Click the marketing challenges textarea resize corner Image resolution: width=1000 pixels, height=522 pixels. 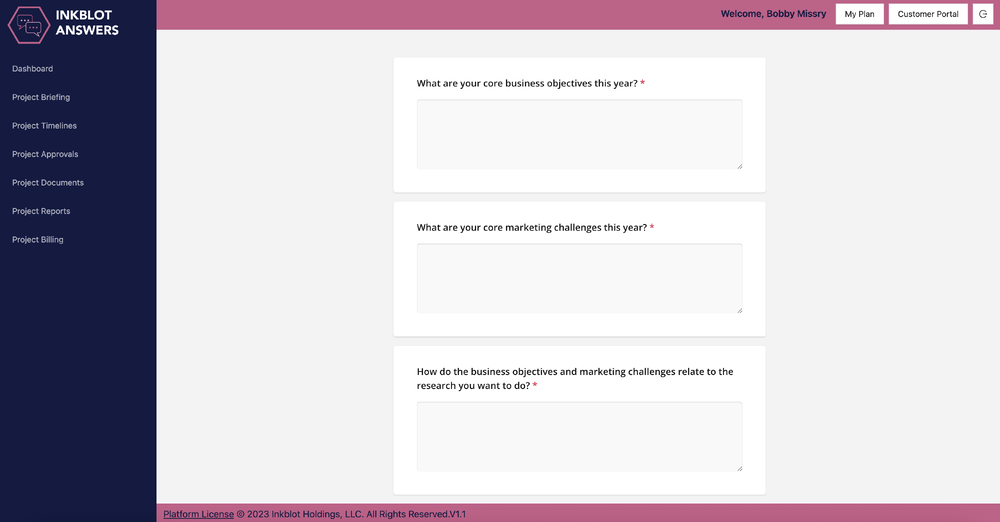[739, 310]
